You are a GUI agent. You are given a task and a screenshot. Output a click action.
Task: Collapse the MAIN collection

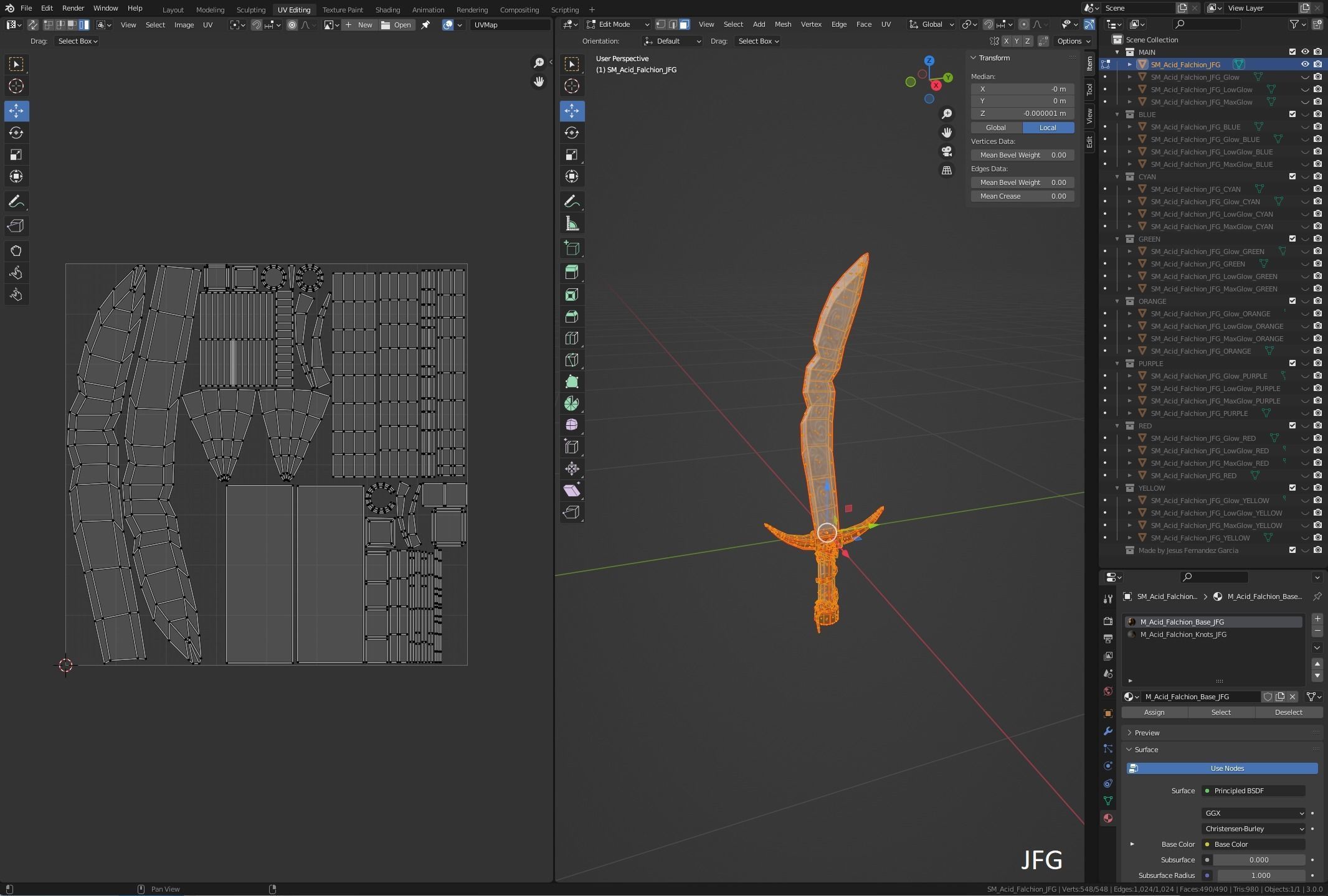pyautogui.click(x=1117, y=52)
